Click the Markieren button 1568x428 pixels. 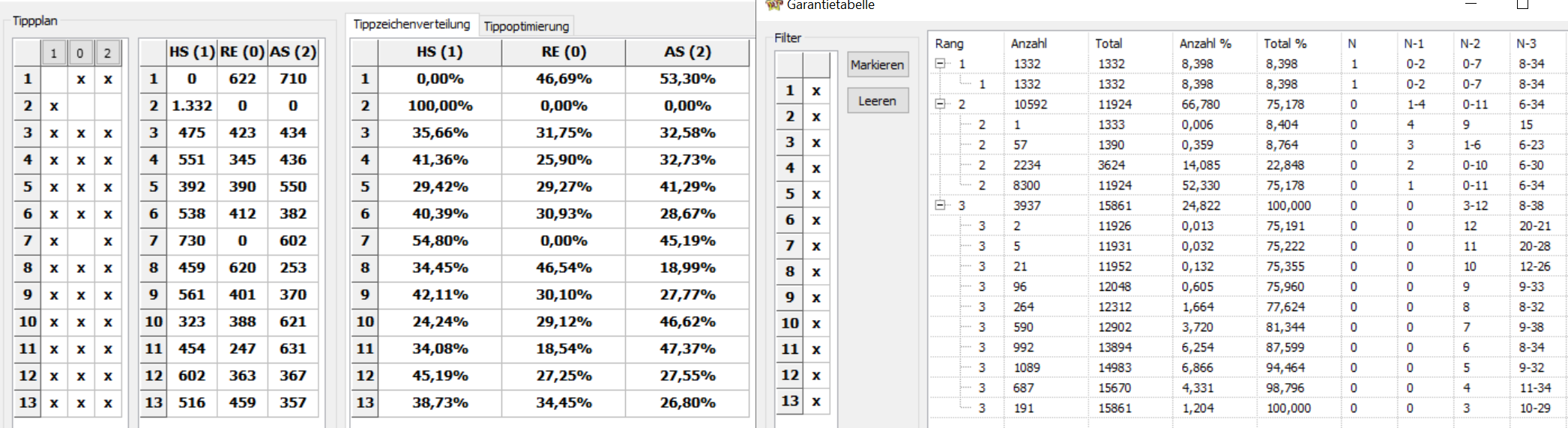pos(878,65)
